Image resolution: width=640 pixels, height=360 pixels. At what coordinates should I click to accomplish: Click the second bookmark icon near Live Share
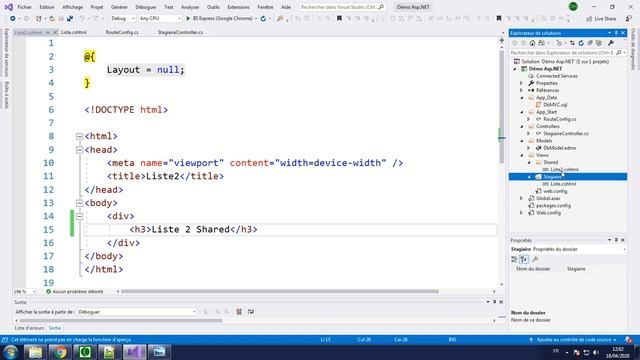[x=499, y=18]
